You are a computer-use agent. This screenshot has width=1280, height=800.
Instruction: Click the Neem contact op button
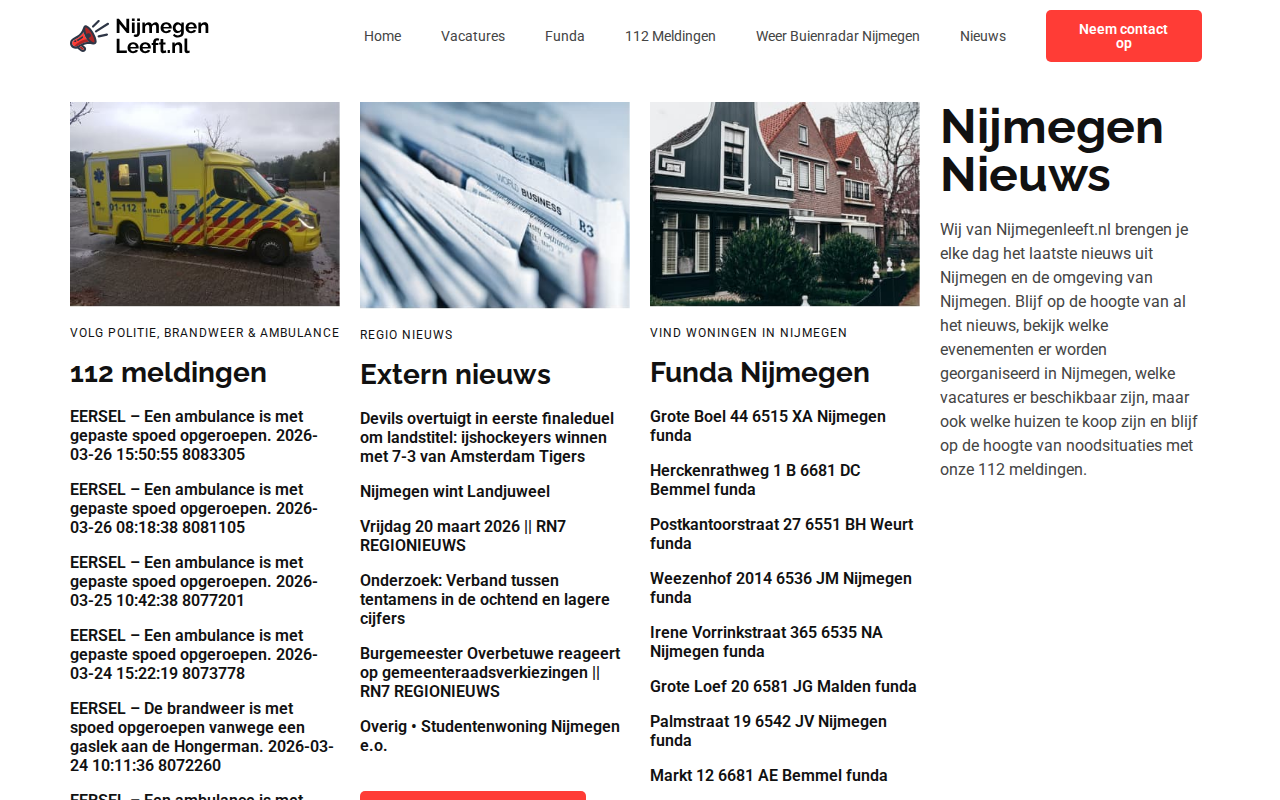(x=1124, y=36)
